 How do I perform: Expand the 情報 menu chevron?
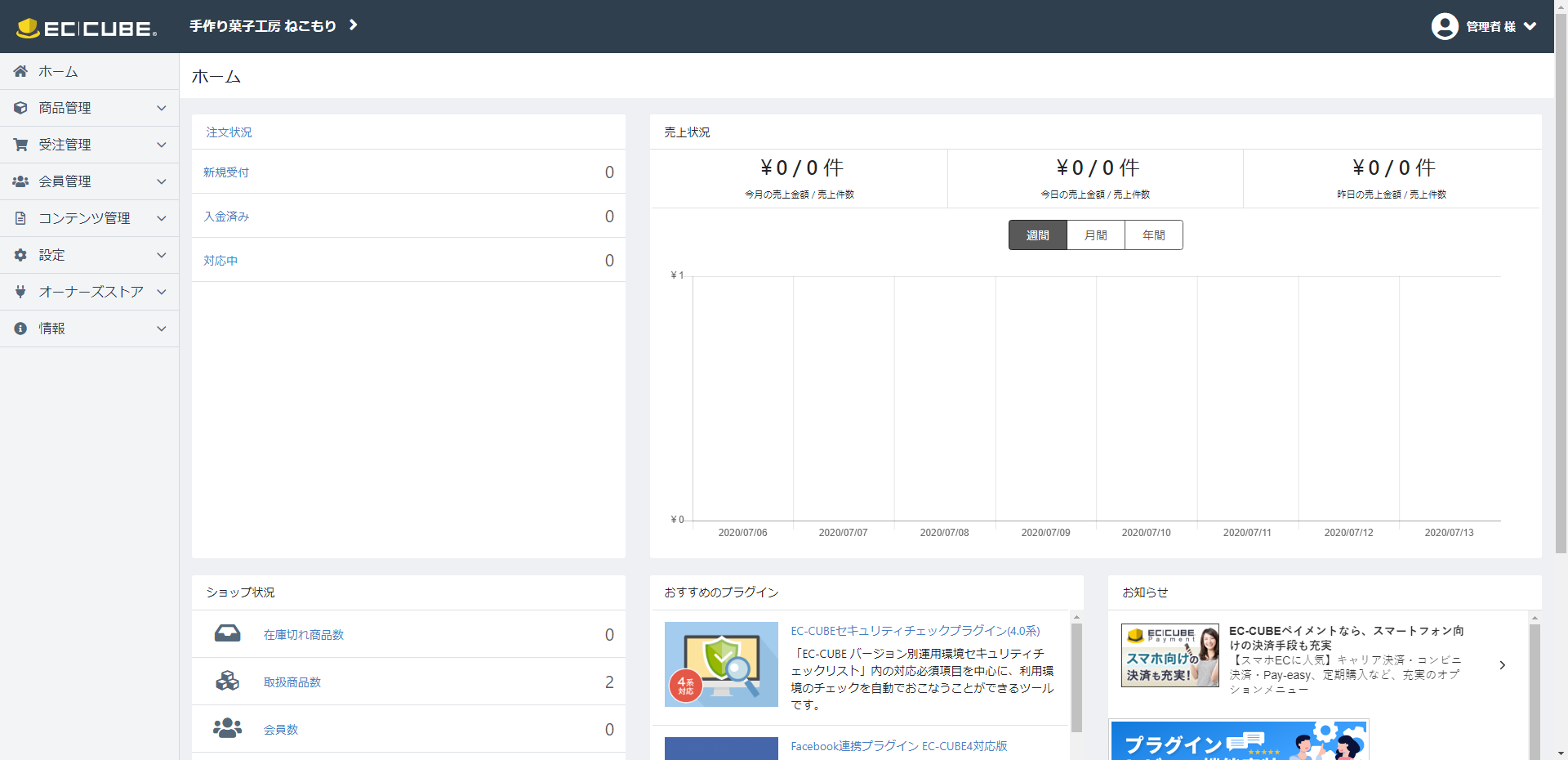click(x=162, y=329)
